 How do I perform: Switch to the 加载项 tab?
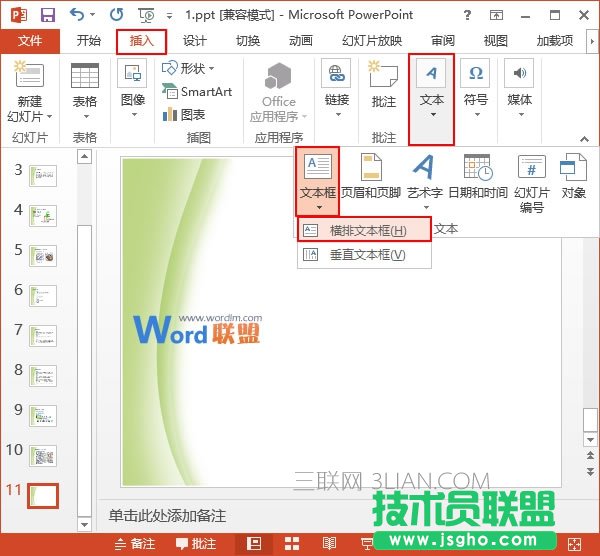coord(555,41)
